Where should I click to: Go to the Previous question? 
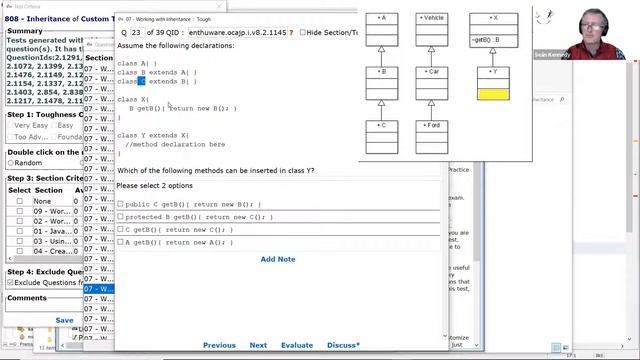219,345
